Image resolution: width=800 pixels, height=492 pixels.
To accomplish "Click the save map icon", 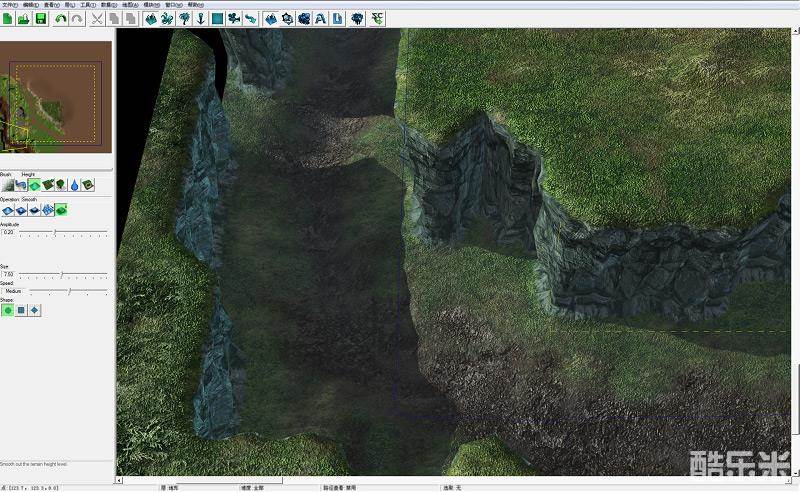I will 41,19.
